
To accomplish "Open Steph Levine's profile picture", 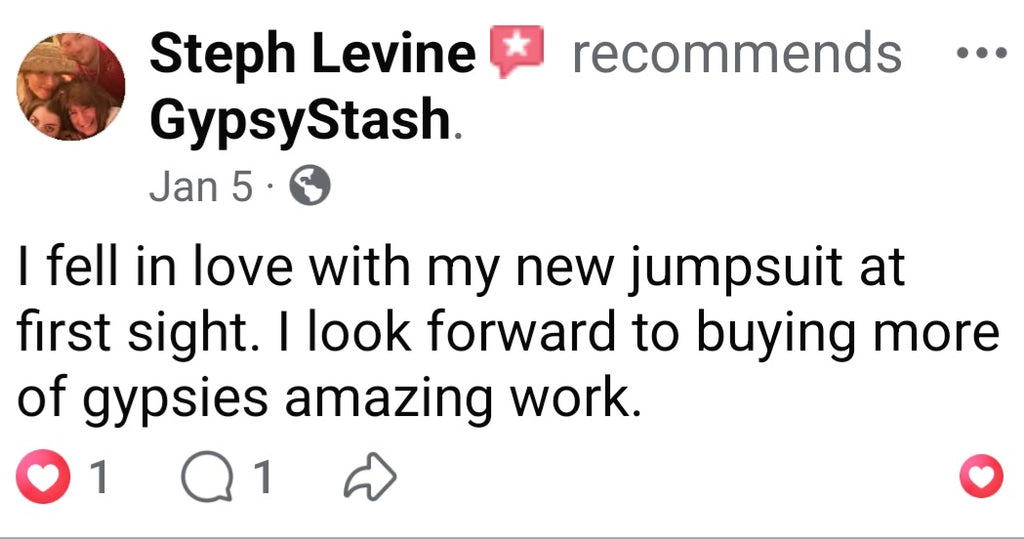I will [x=70, y=86].
